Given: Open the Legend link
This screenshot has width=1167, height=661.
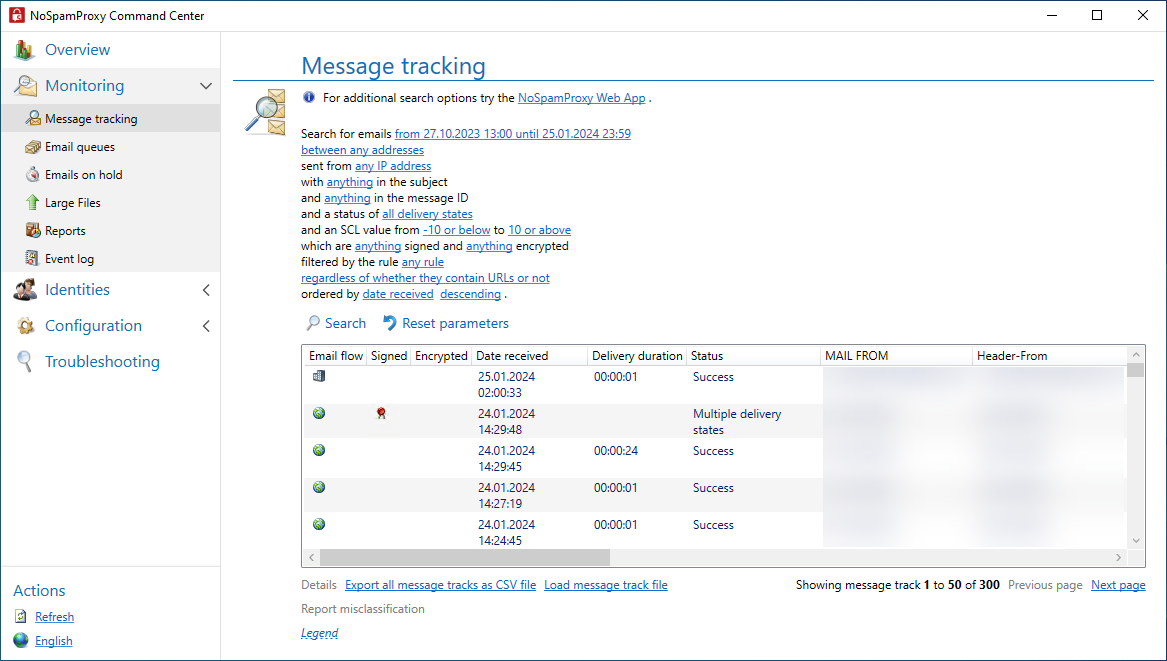Looking at the screenshot, I should click(x=319, y=633).
